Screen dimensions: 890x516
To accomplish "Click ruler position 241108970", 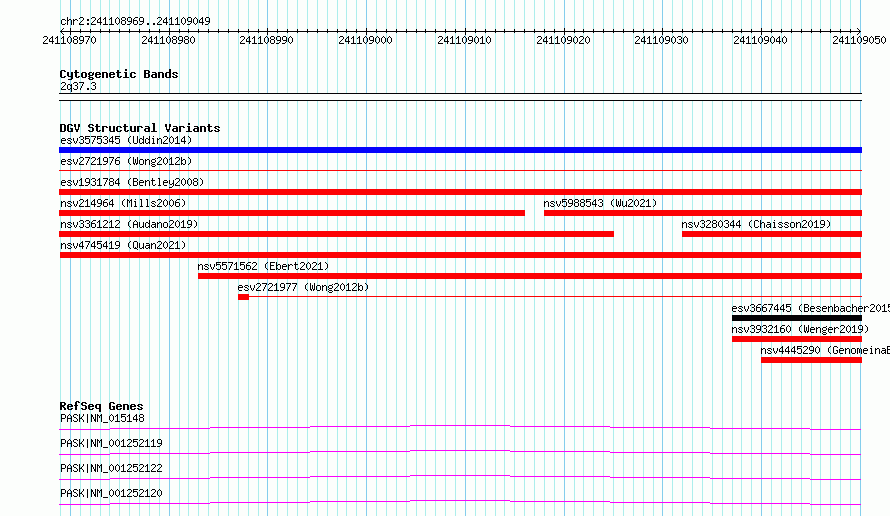I will (x=70, y=40).
